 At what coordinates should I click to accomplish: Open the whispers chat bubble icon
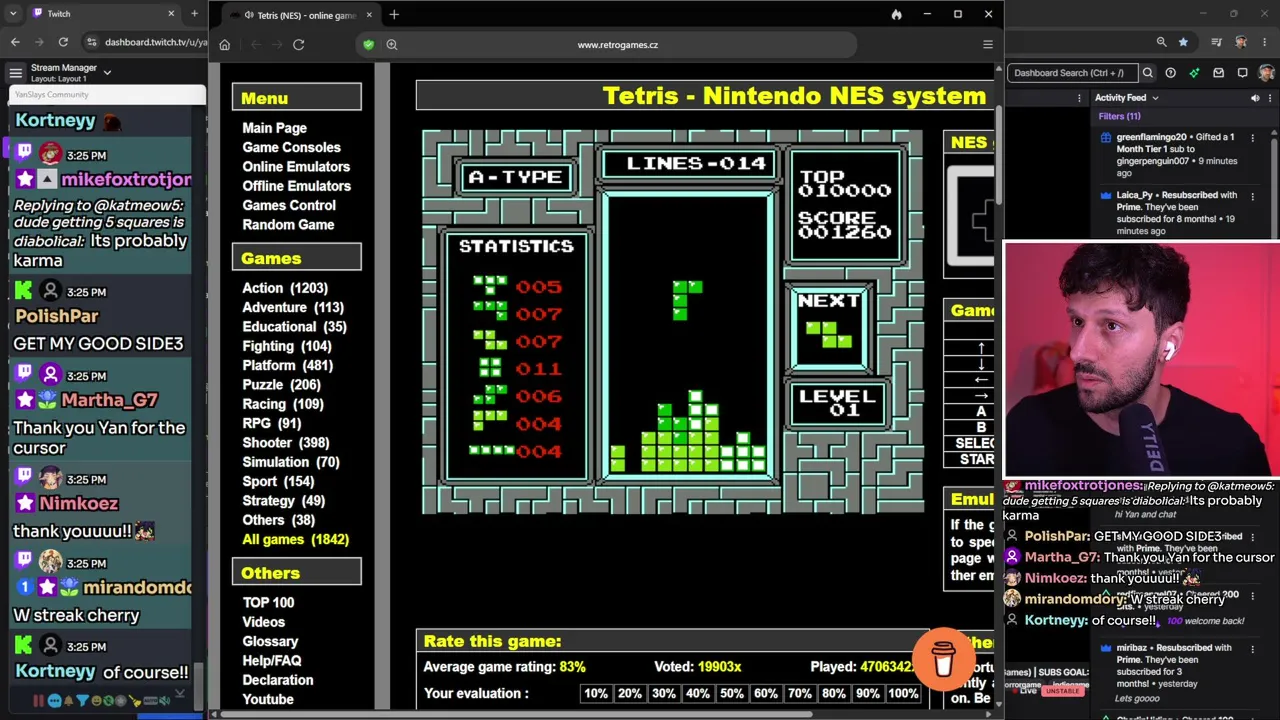(x=1242, y=73)
